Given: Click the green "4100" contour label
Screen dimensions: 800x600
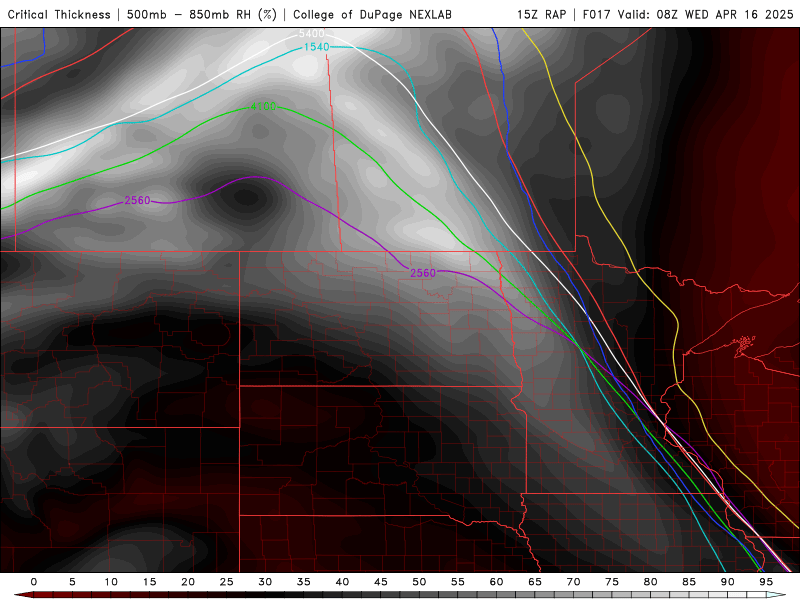Looking at the screenshot, I should (263, 106).
